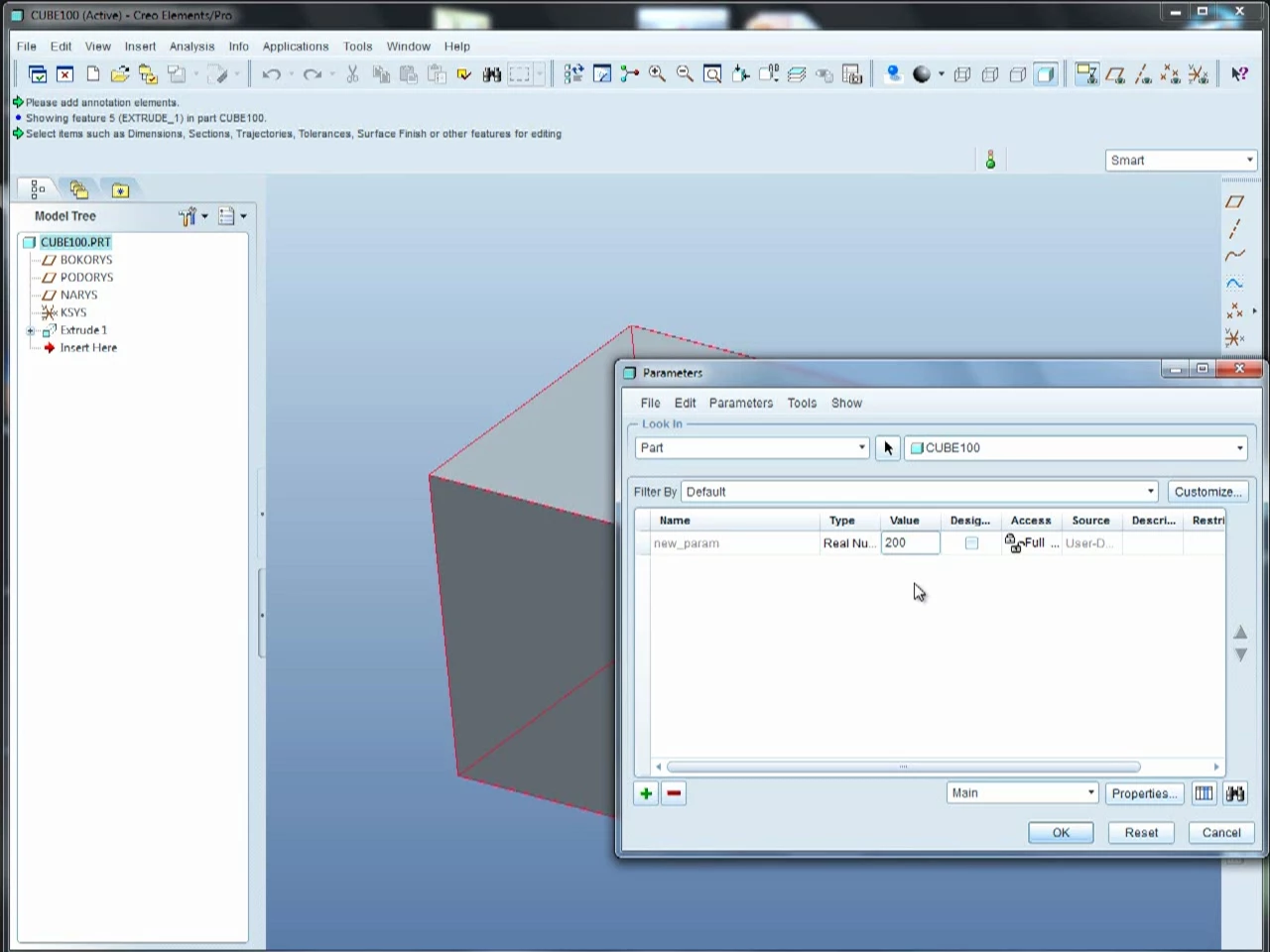Click the horizontal scrollbar in parameters table

(x=903, y=767)
